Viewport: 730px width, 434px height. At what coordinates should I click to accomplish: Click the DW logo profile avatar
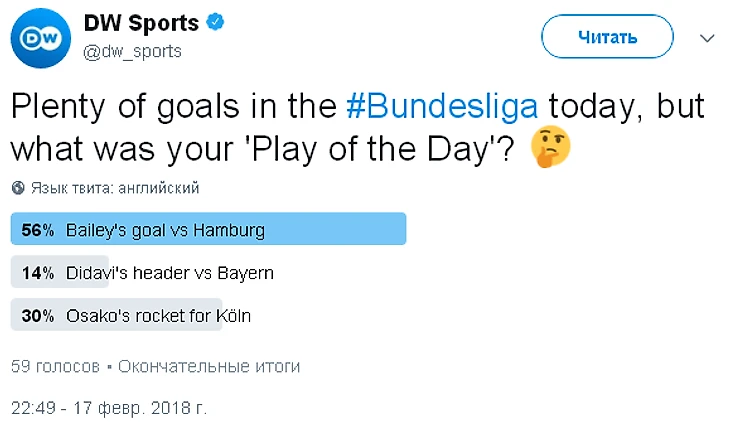click(38, 38)
